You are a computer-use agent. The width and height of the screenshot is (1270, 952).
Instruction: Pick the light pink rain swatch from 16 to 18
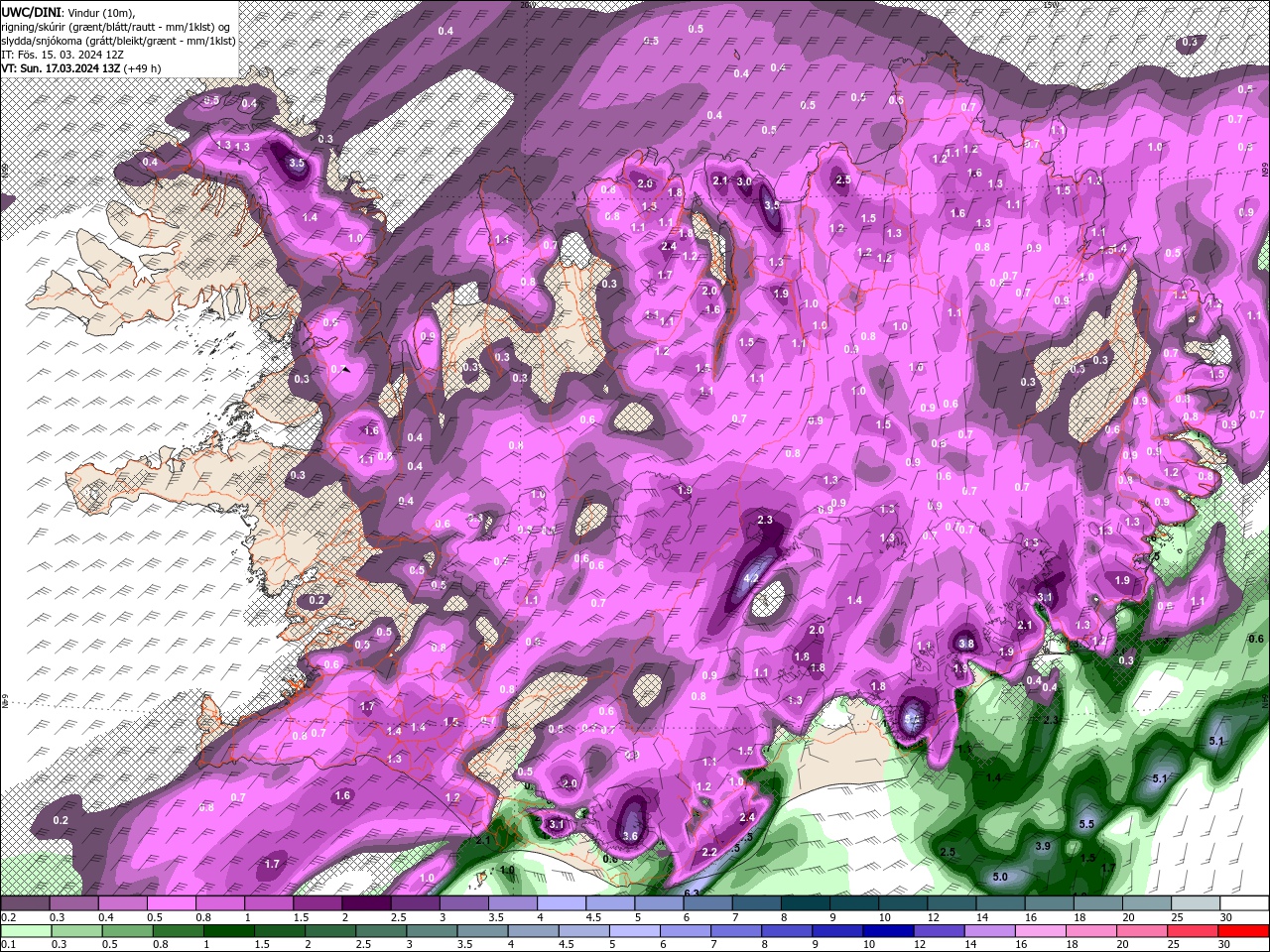[1042, 931]
